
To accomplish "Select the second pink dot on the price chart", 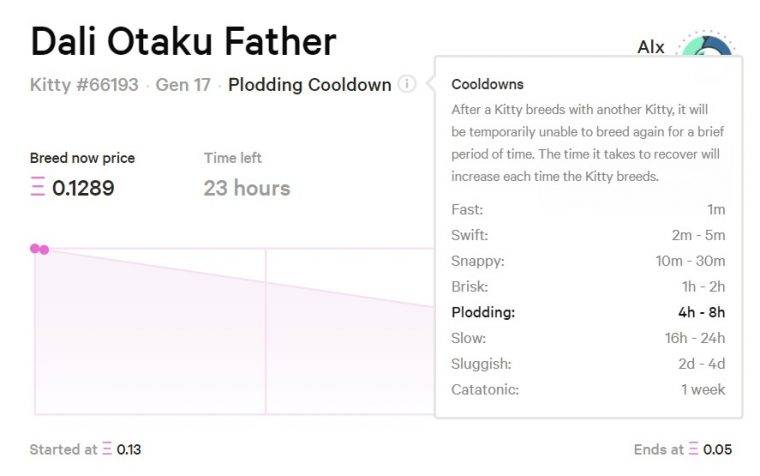I will 44,249.
